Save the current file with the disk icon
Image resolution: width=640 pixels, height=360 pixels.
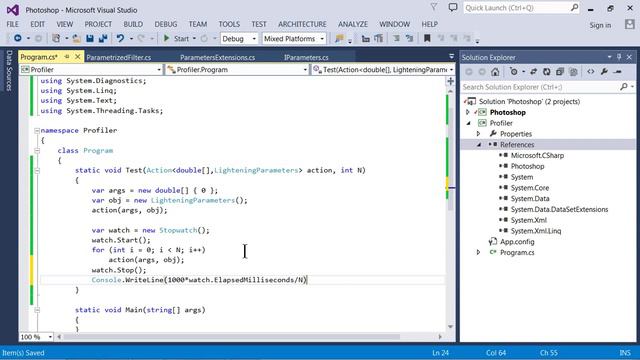coord(90,38)
